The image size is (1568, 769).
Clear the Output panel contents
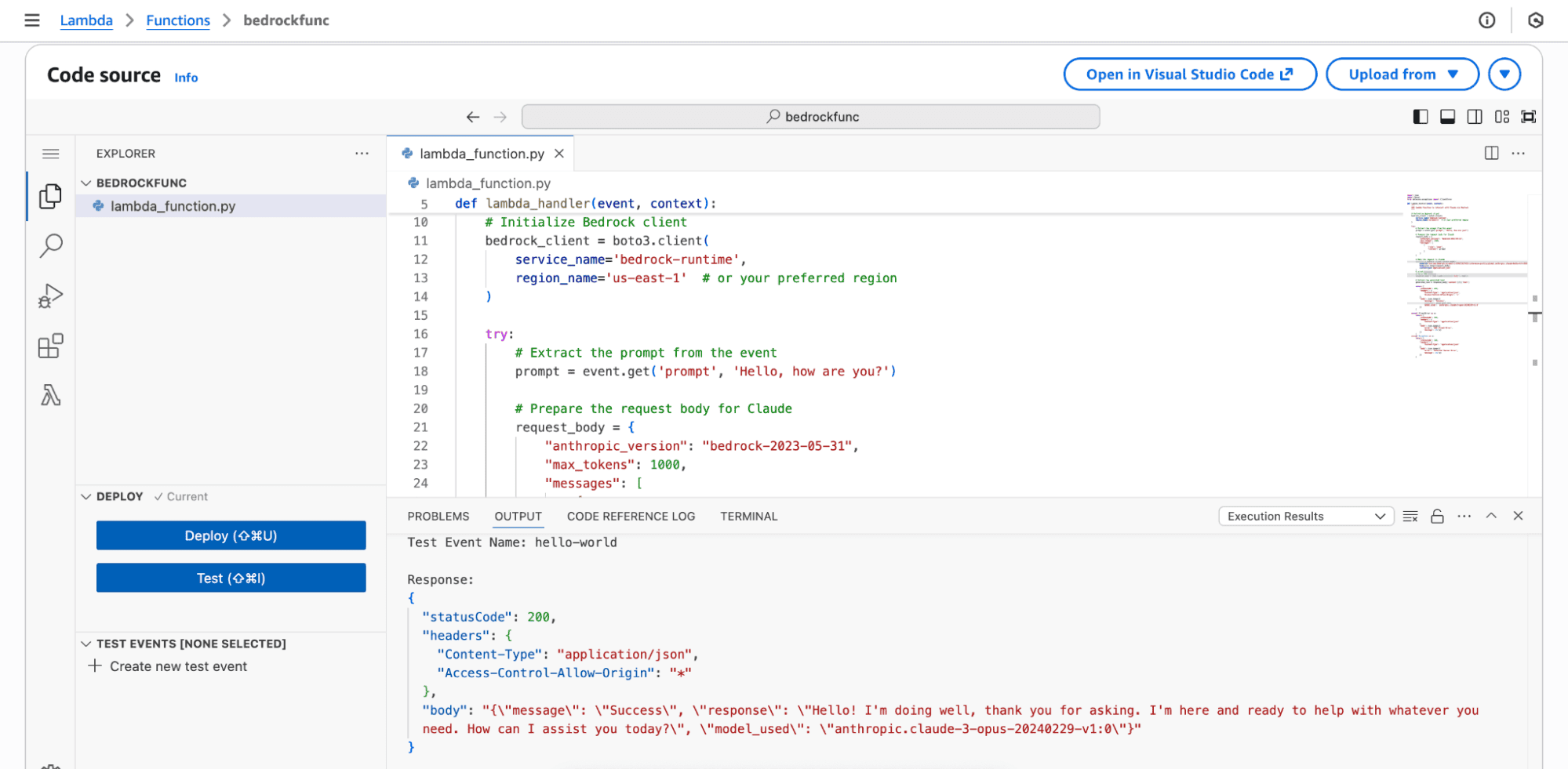click(1410, 516)
